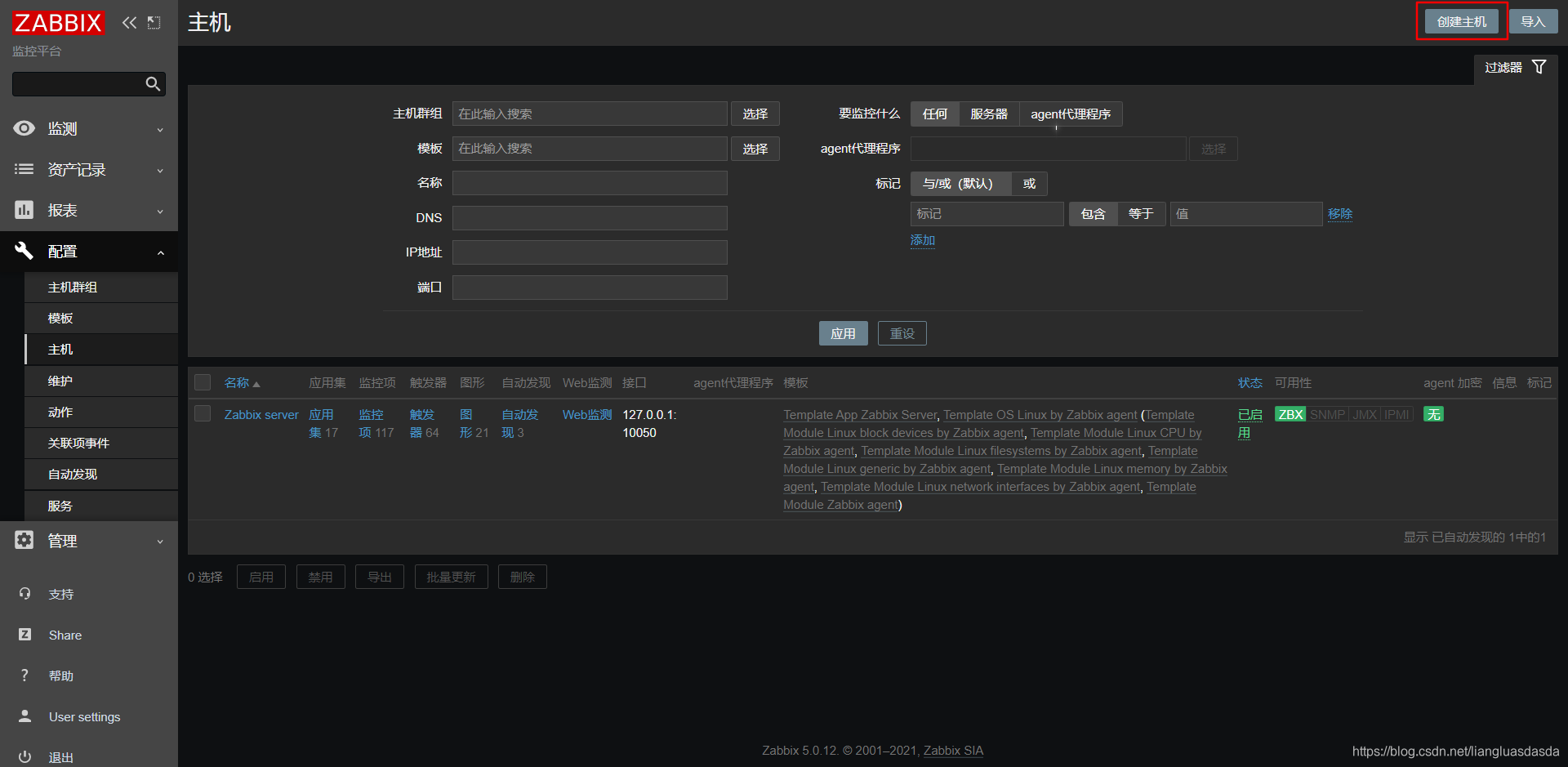Viewport: 1568px width, 767px height.
Task: Click the sidebar search magnifier icon
Action: (x=153, y=84)
